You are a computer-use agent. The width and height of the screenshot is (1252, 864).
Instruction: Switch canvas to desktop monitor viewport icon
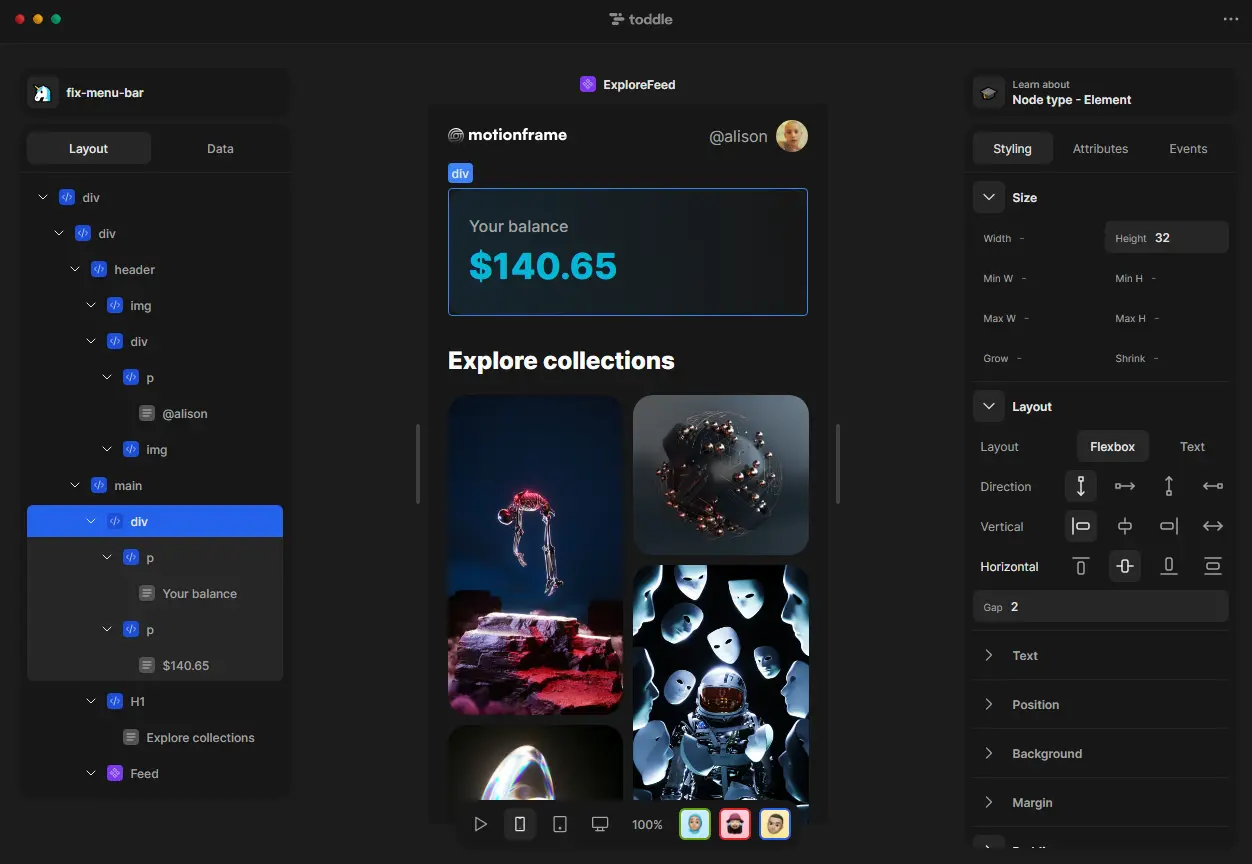coord(600,824)
